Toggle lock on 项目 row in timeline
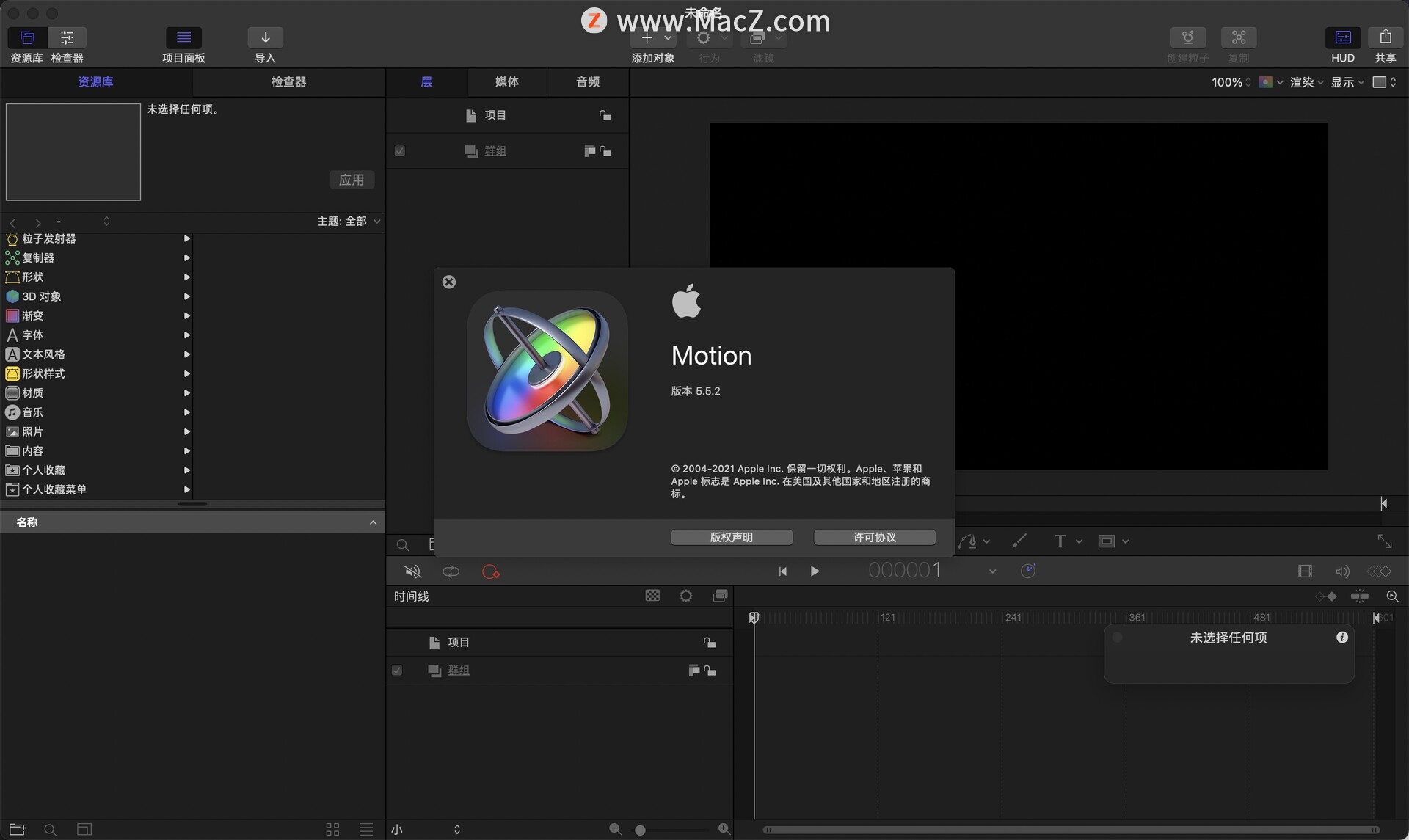This screenshot has width=1409, height=840. click(710, 643)
